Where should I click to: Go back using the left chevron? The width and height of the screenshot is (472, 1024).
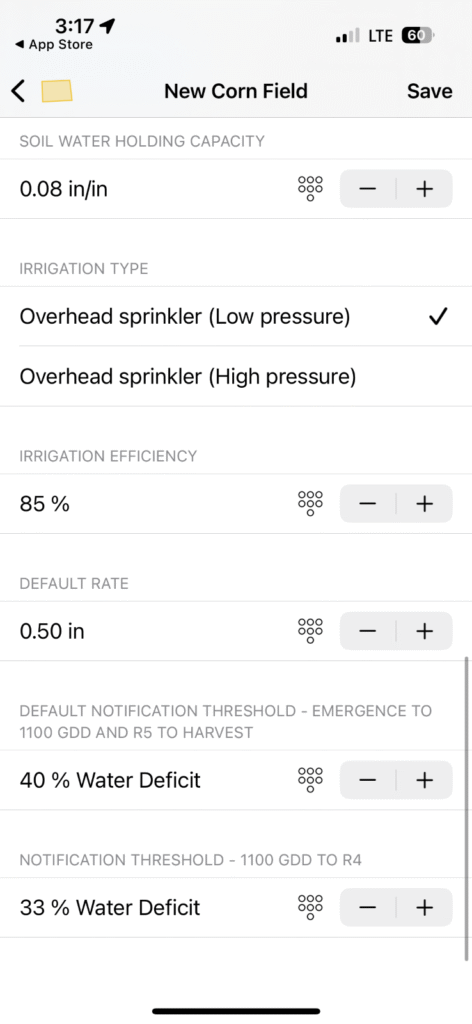point(18,91)
